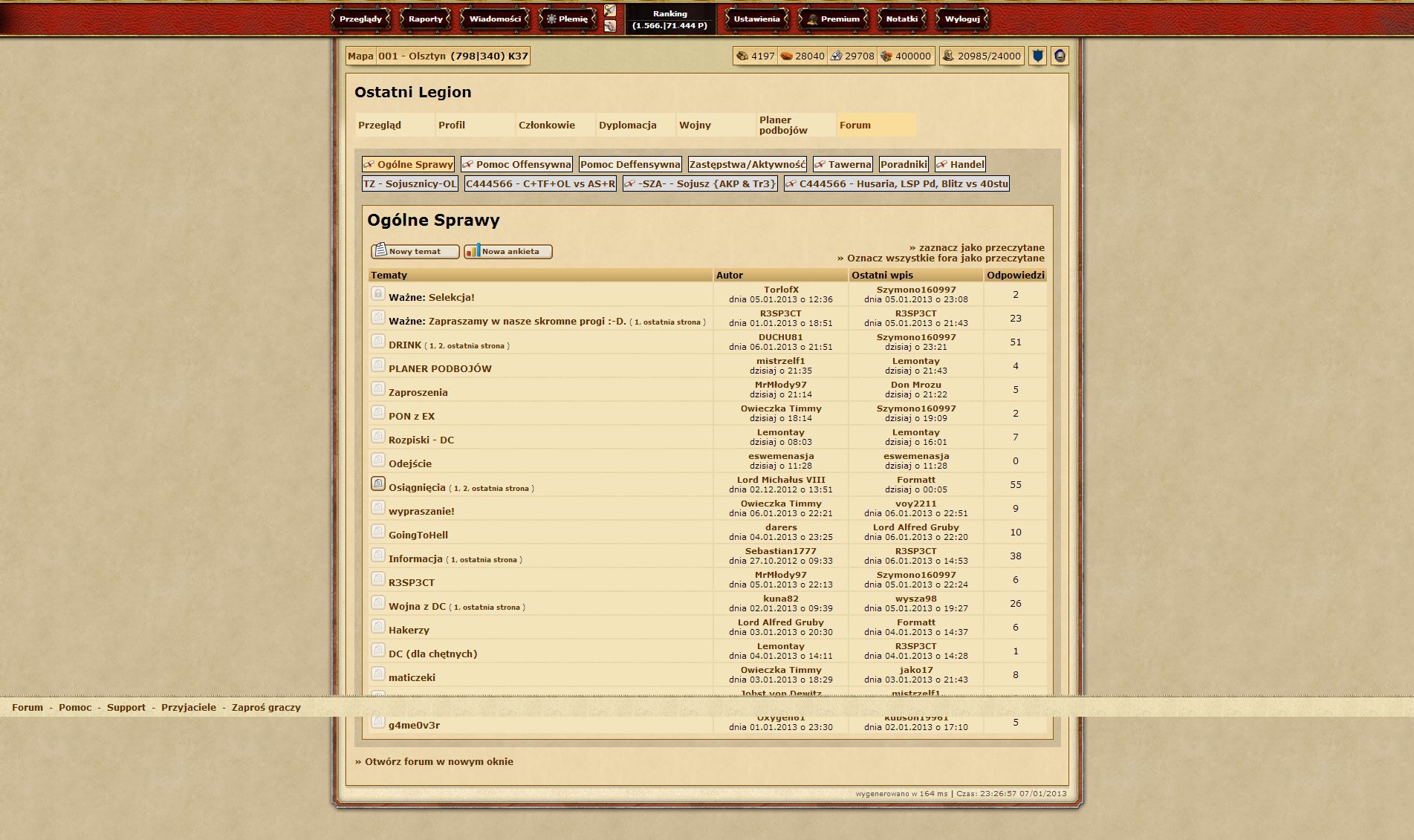Click the locked topic icon next to Selekcja
The image size is (1414, 840).
[377, 294]
